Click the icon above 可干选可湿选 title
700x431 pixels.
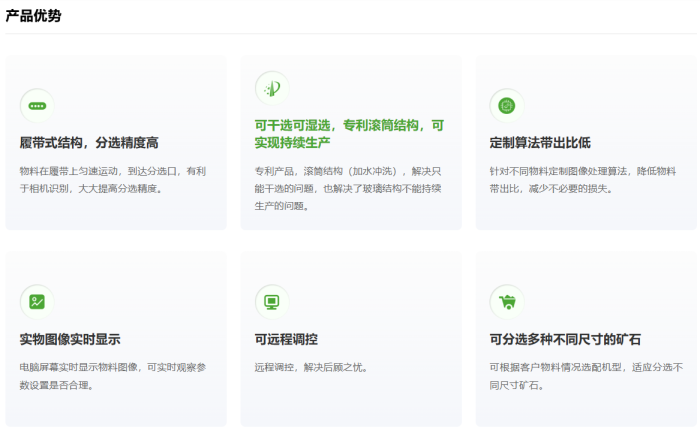[x=271, y=88]
